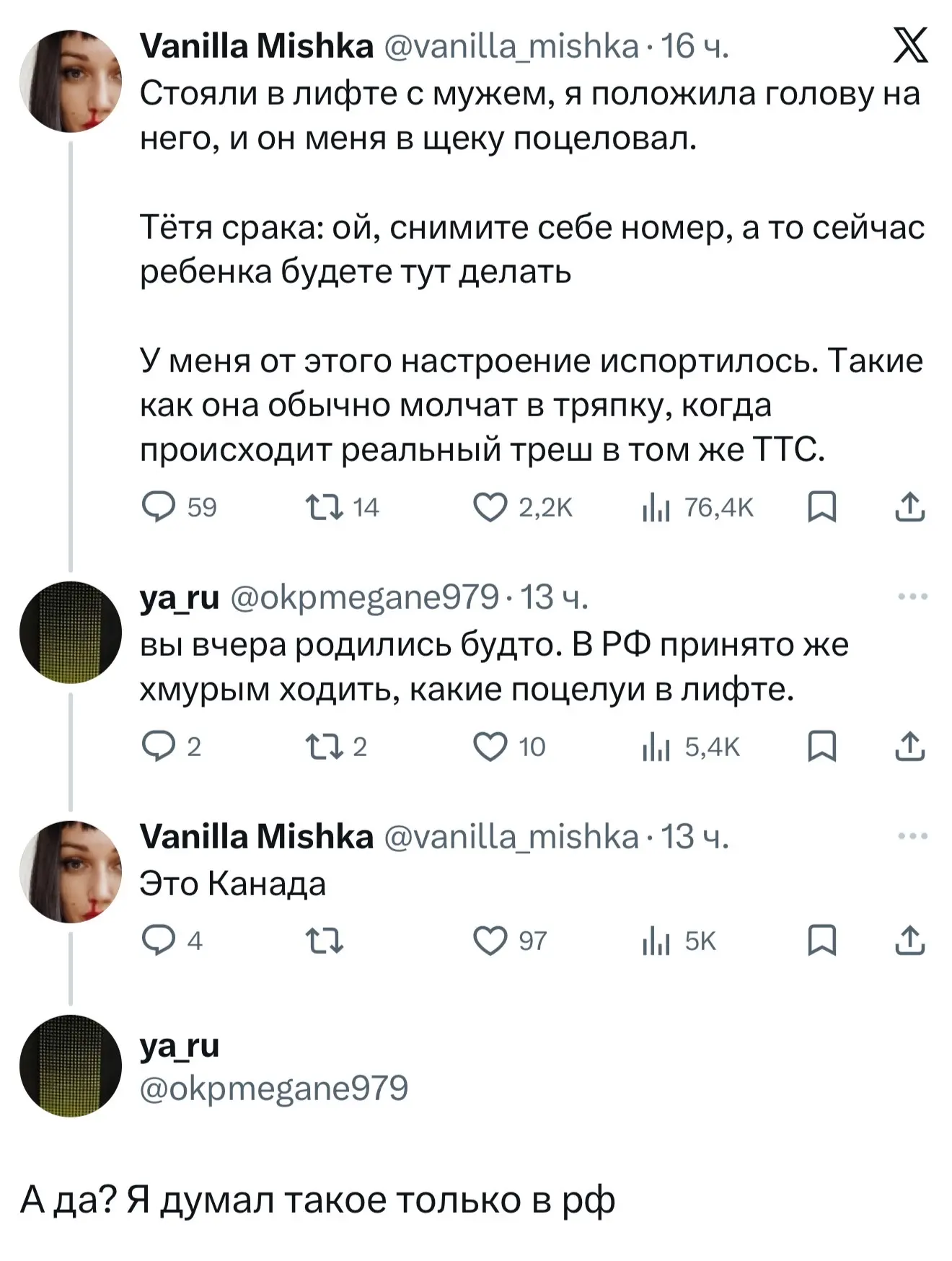Reply to ya_ru's tweet with 2 comments

point(159,747)
